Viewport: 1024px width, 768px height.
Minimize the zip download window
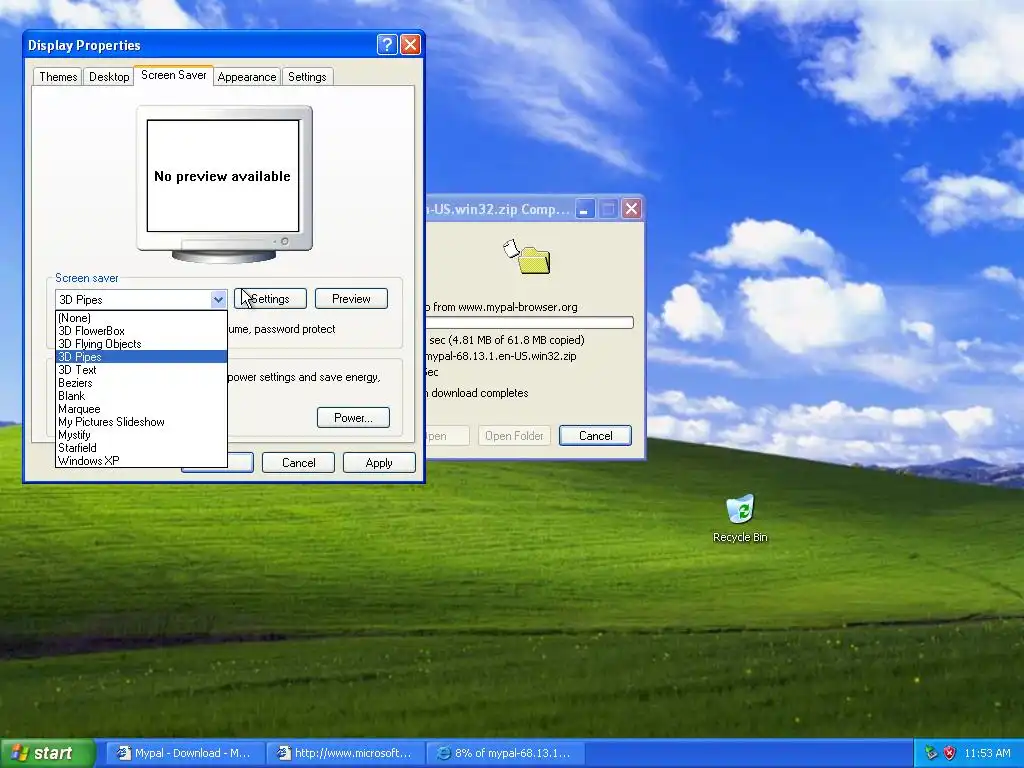coord(584,209)
